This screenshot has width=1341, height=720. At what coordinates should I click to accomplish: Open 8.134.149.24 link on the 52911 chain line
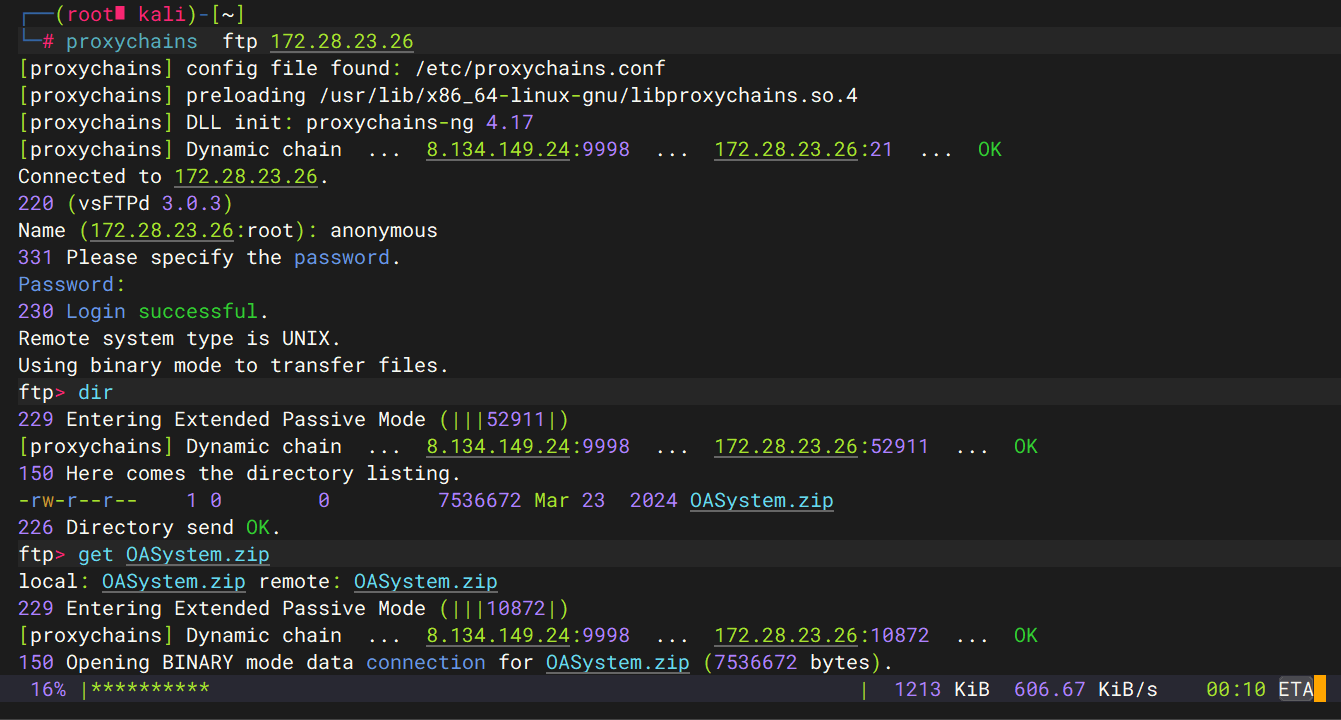point(498,447)
